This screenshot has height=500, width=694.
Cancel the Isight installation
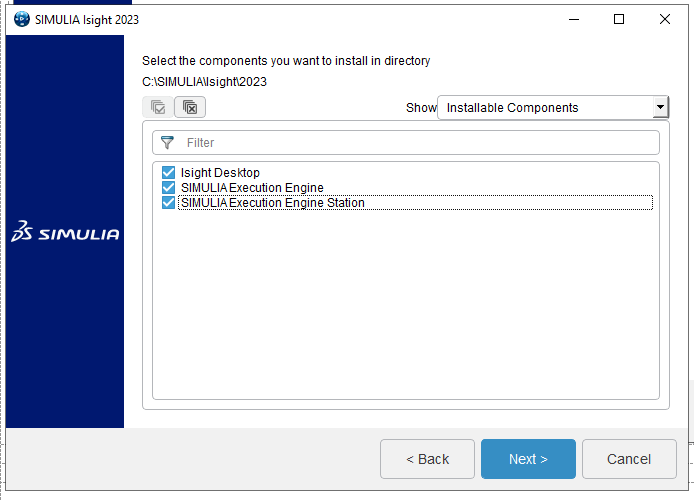coord(629,459)
